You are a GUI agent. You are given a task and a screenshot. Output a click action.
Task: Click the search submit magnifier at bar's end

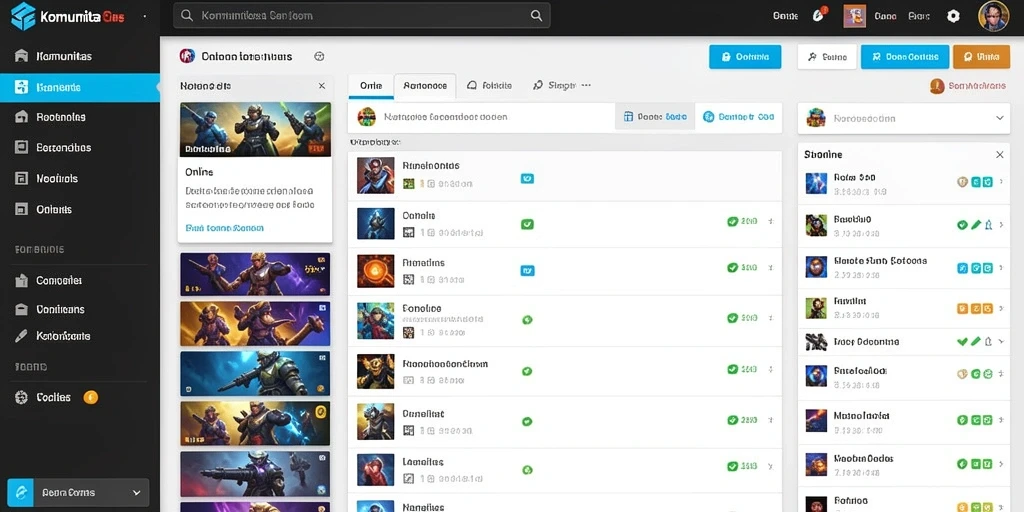point(536,16)
